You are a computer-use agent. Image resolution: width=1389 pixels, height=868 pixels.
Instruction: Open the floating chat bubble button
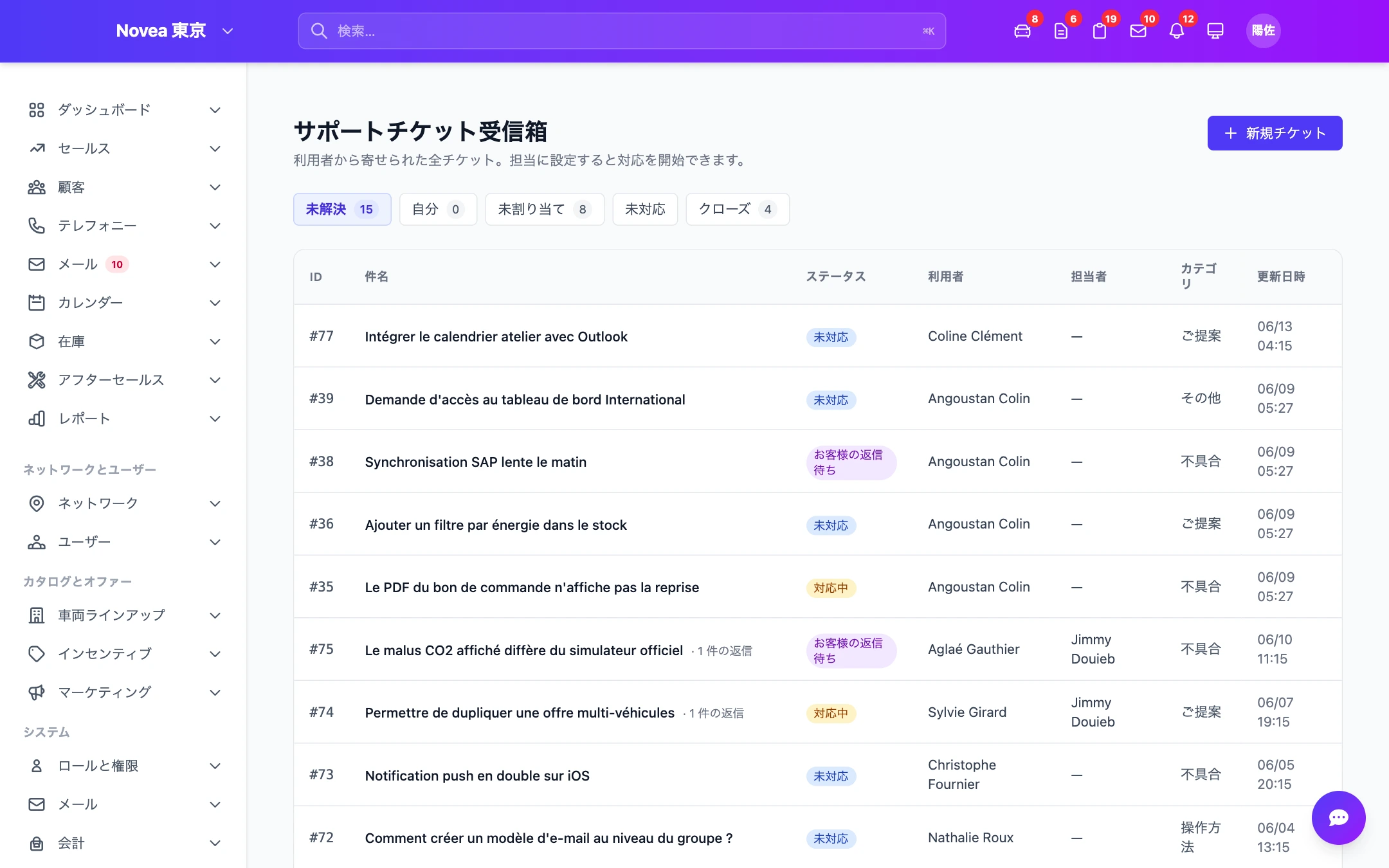click(x=1339, y=818)
